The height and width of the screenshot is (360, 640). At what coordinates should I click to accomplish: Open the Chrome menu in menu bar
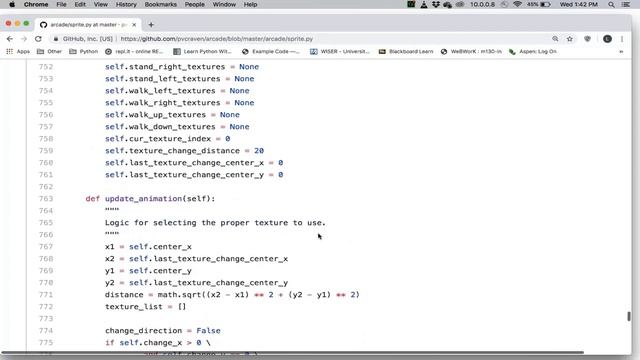click(36, 4)
